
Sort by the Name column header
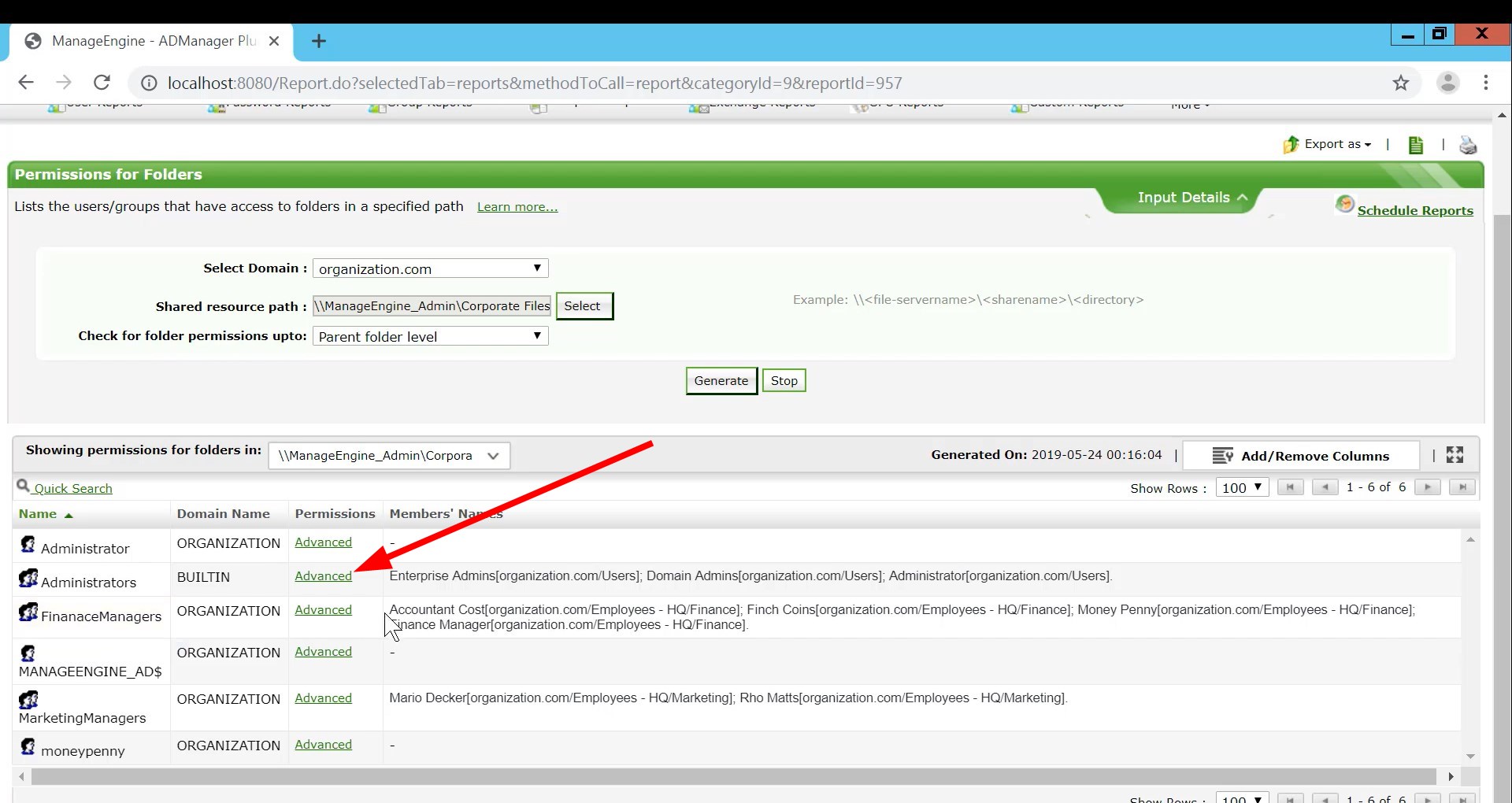(38, 514)
